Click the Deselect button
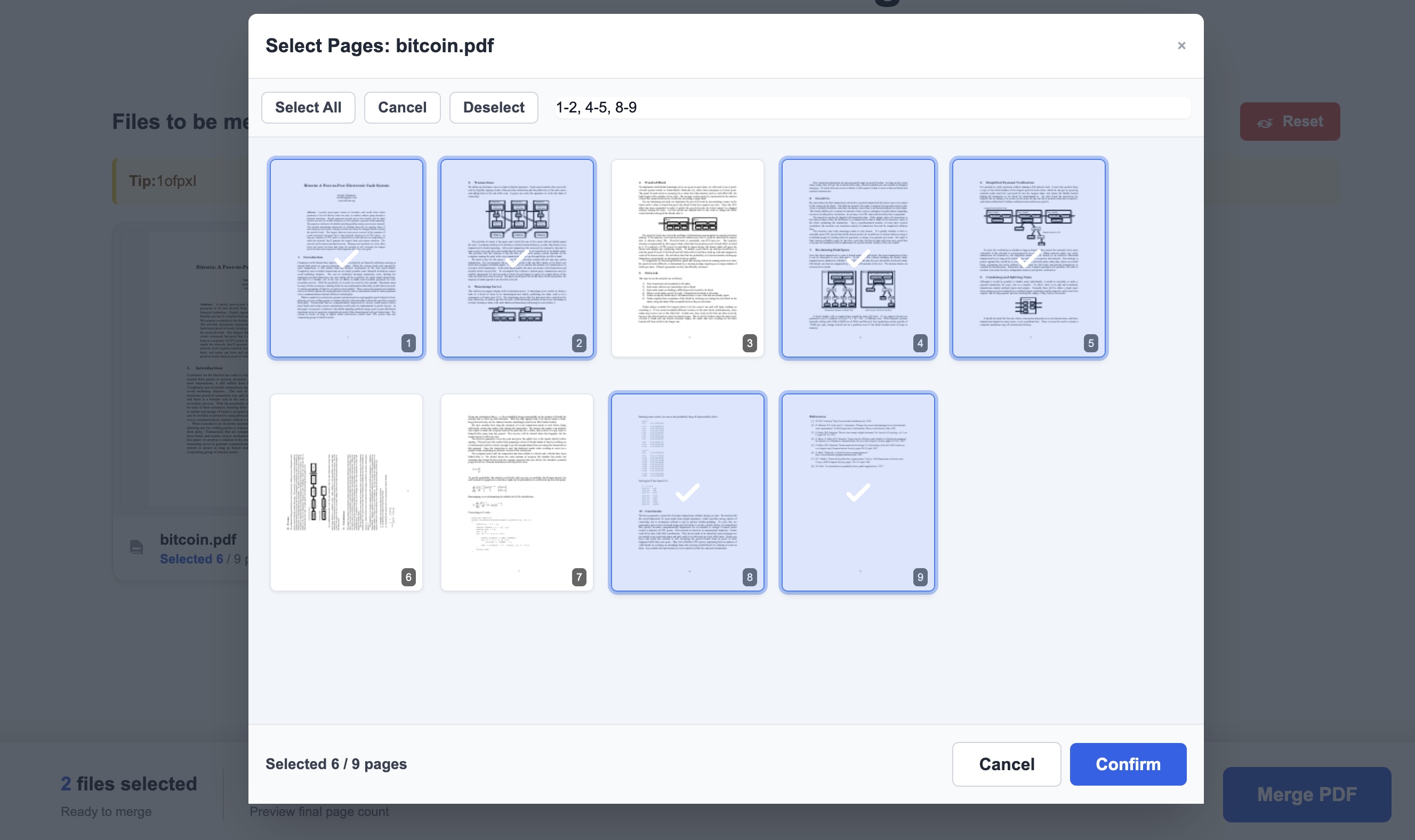Image resolution: width=1415 pixels, height=840 pixels. (493, 108)
